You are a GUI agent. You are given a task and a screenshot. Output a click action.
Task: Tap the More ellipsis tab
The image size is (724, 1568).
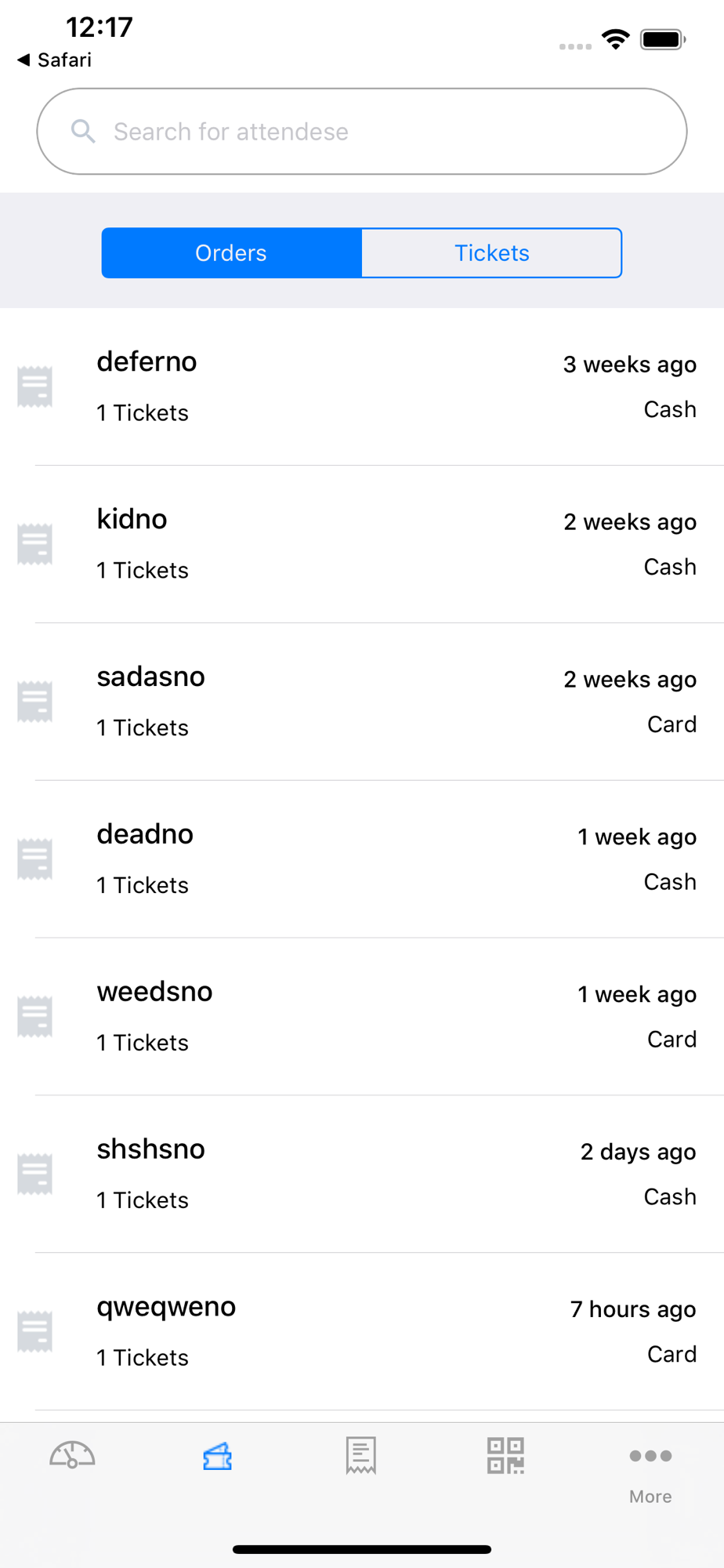pyautogui.click(x=650, y=1472)
